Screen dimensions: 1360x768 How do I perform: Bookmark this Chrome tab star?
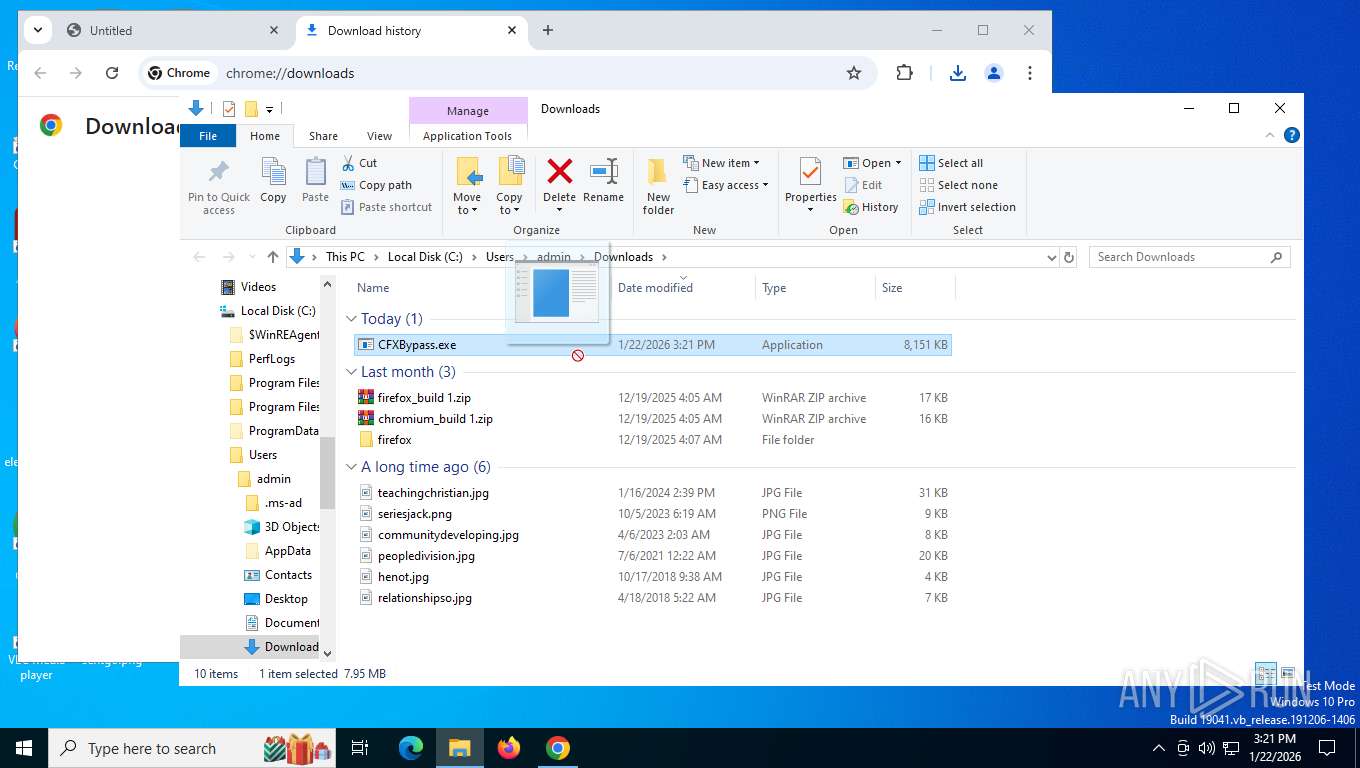[854, 73]
